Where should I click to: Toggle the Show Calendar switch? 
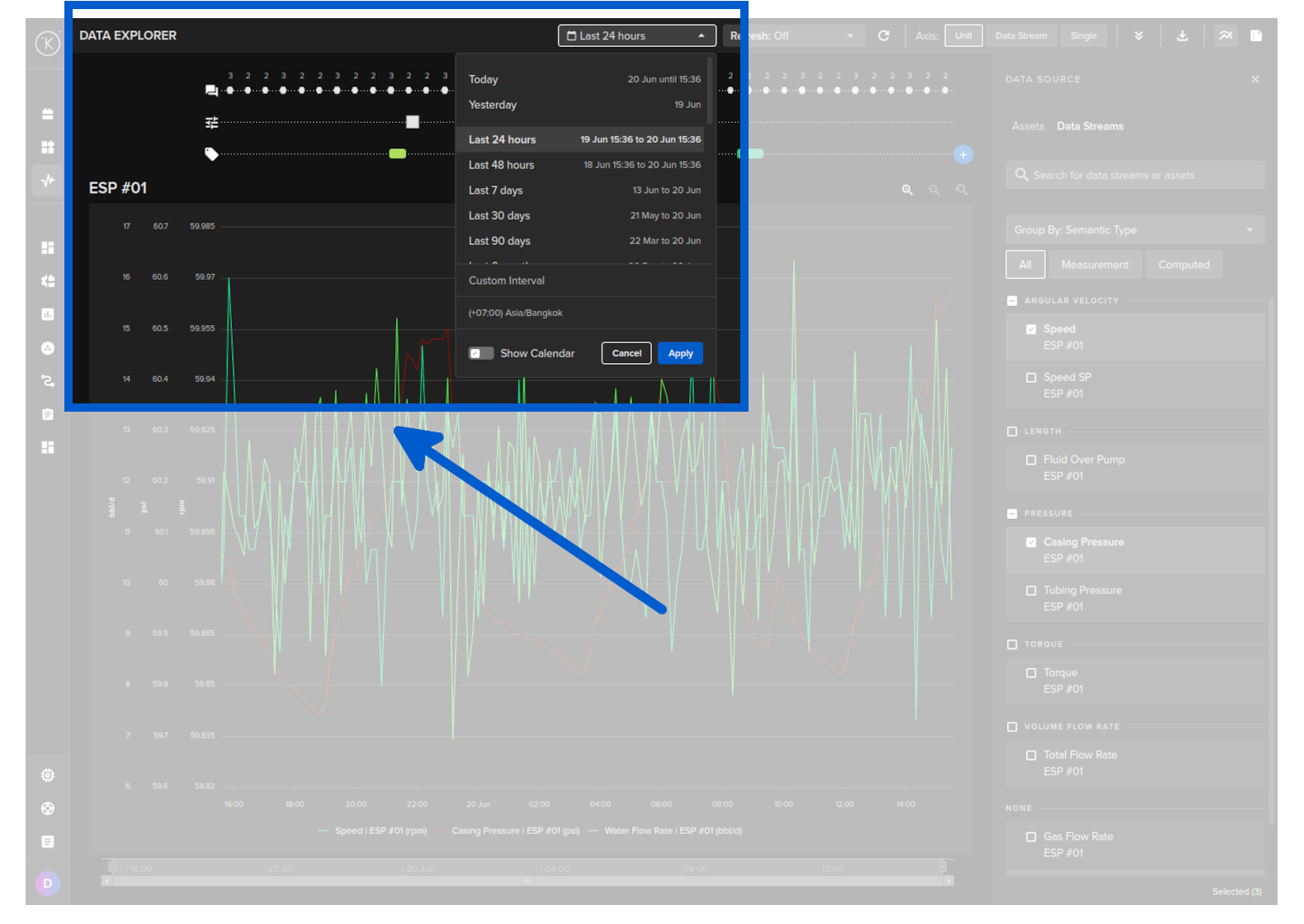pyautogui.click(x=480, y=353)
